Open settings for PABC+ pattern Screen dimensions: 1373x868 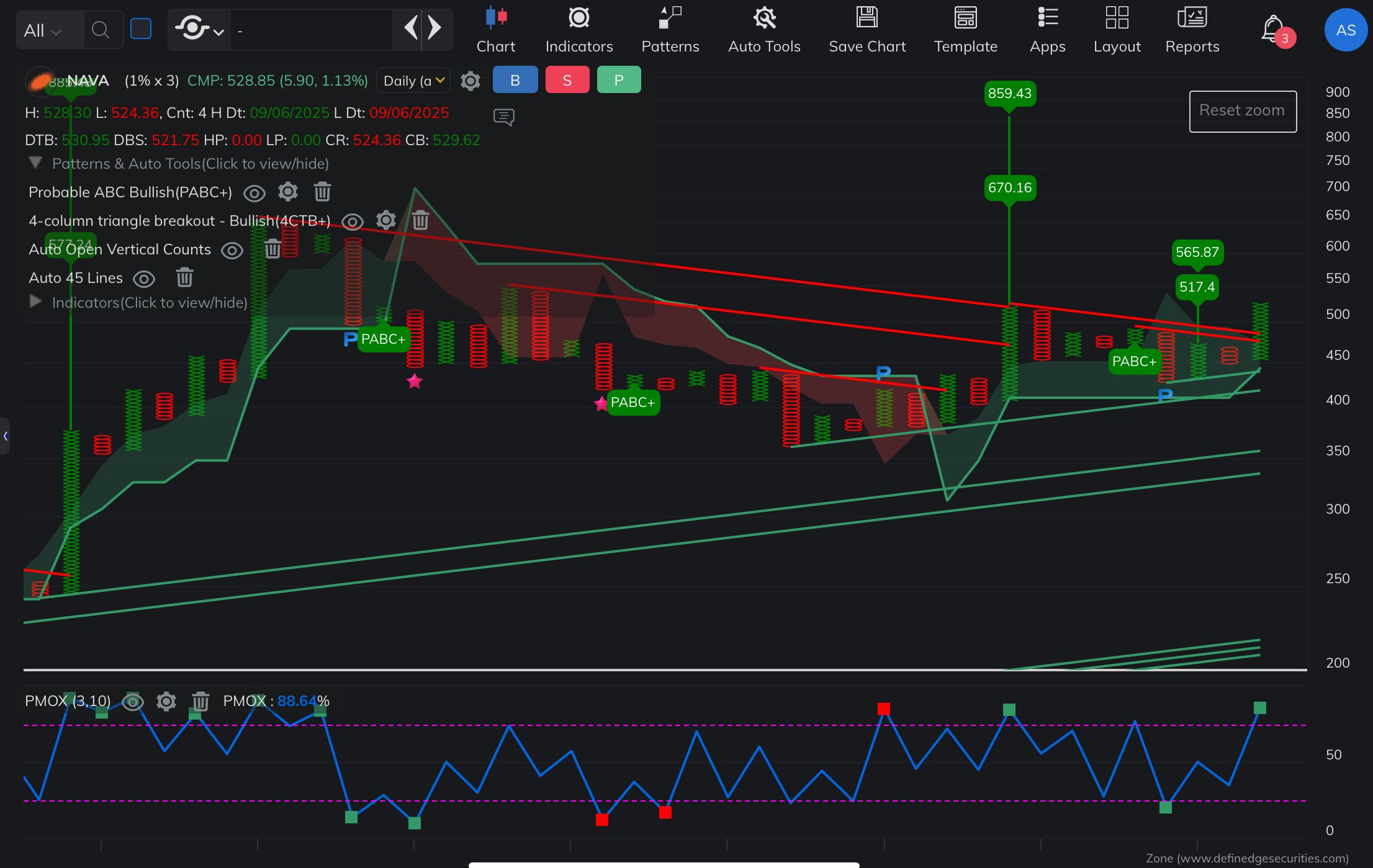288,192
